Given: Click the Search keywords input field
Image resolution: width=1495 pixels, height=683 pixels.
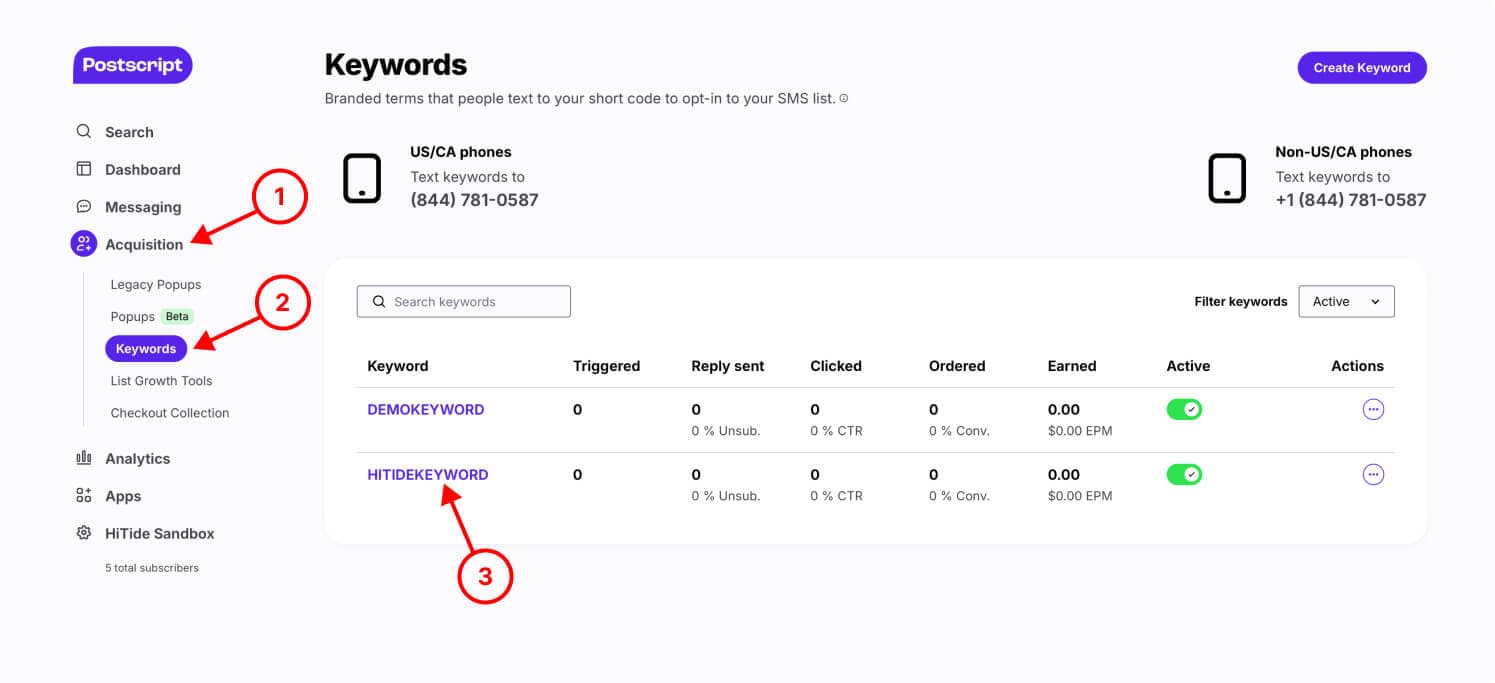Looking at the screenshot, I should point(464,302).
